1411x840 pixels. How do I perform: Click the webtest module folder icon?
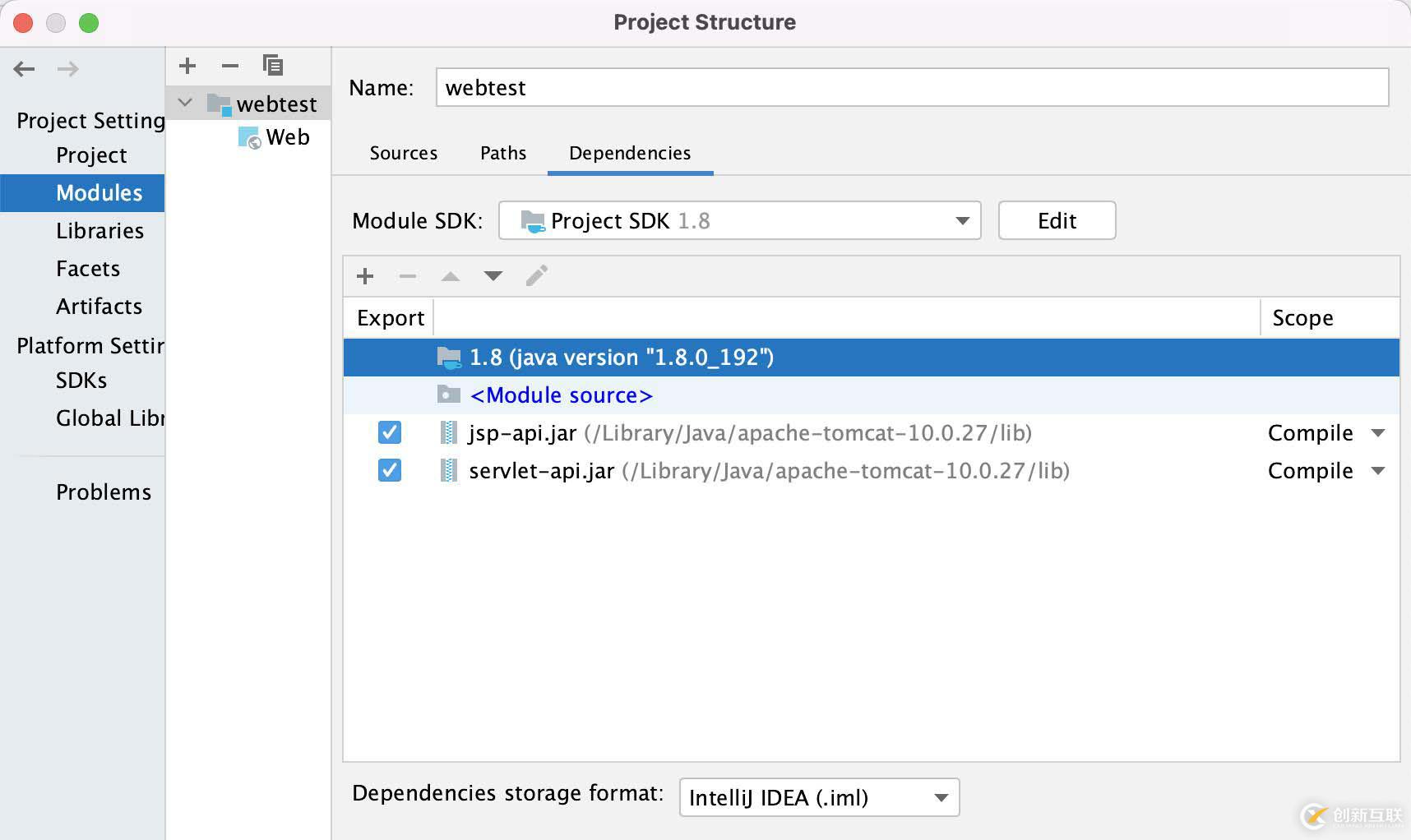219,104
